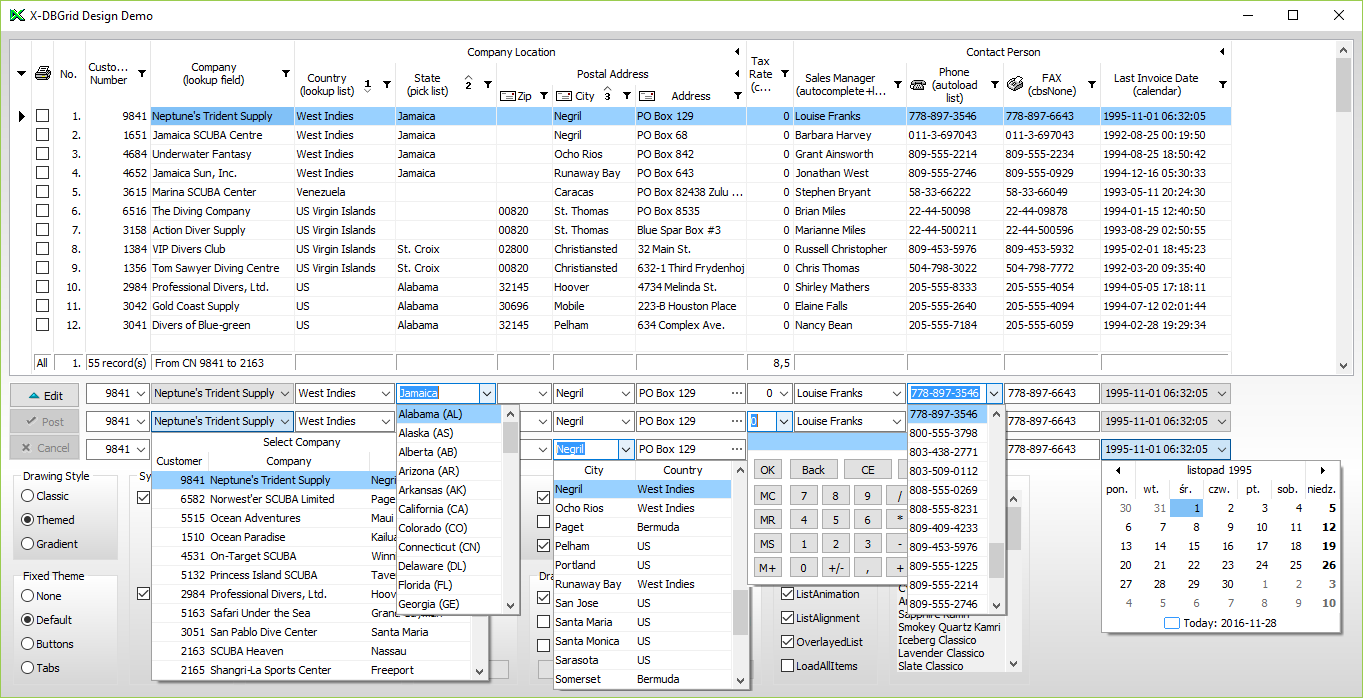Select California (CA) from state list
The image size is (1363, 698).
point(432,509)
